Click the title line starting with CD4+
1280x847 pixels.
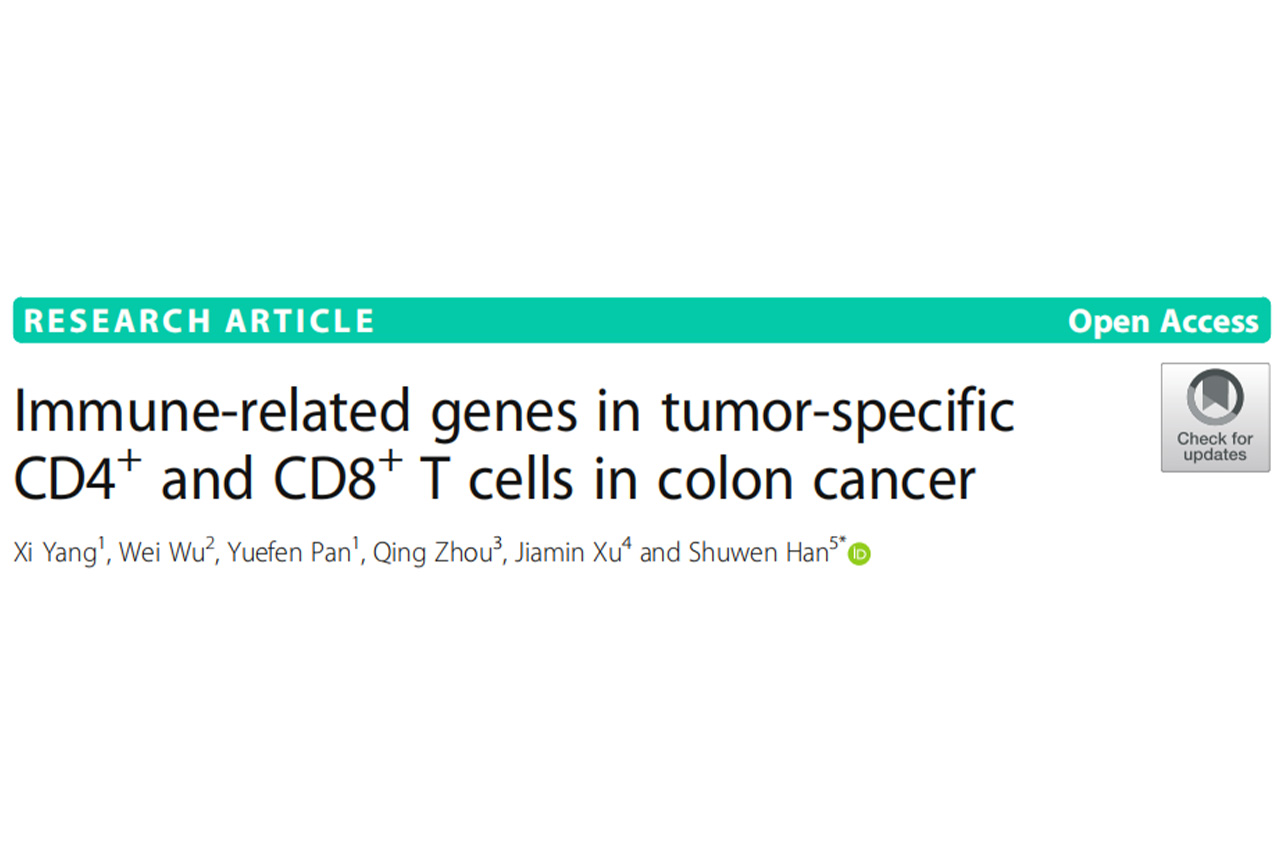click(x=494, y=481)
